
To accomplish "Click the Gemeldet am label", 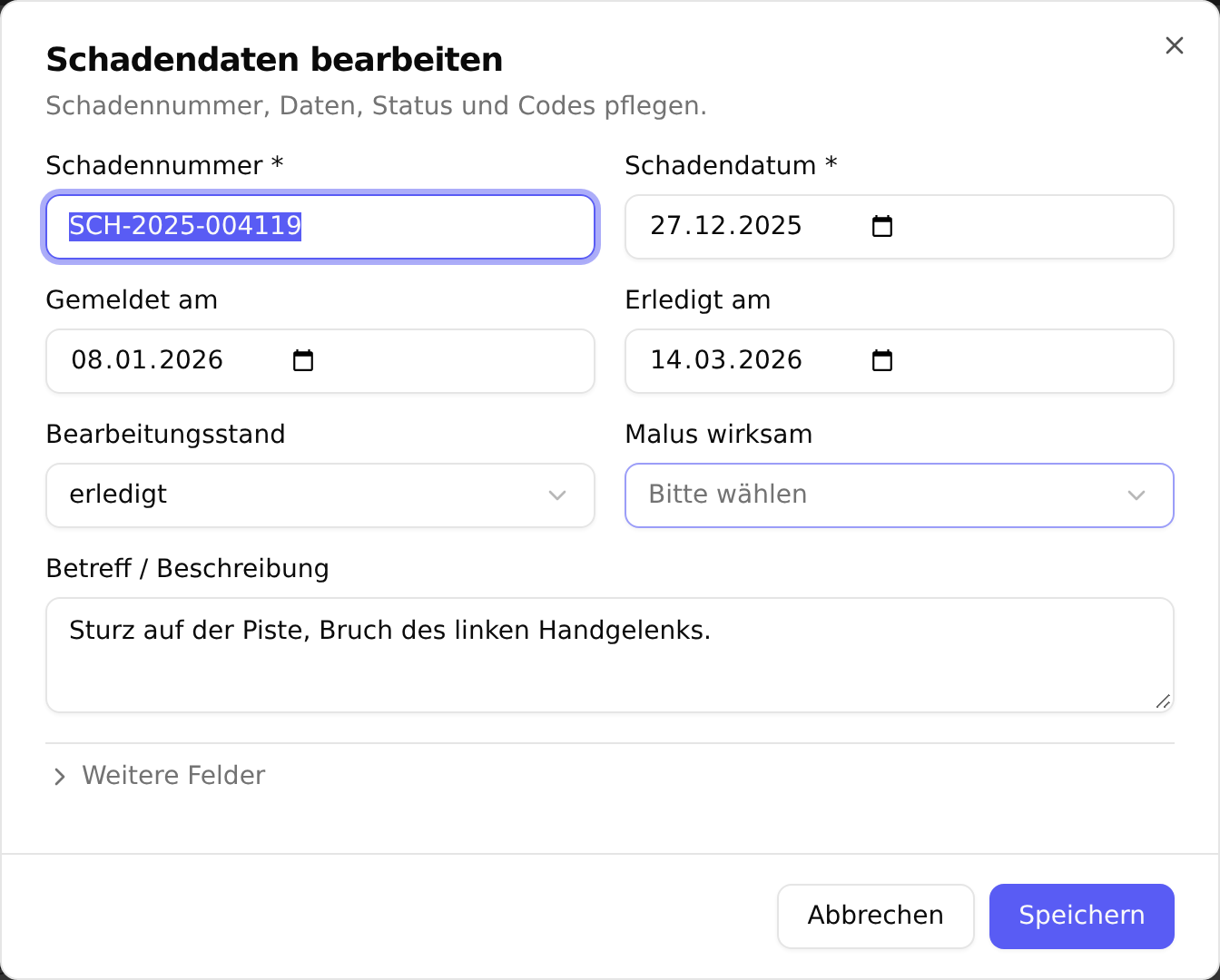I will pos(132,300).
